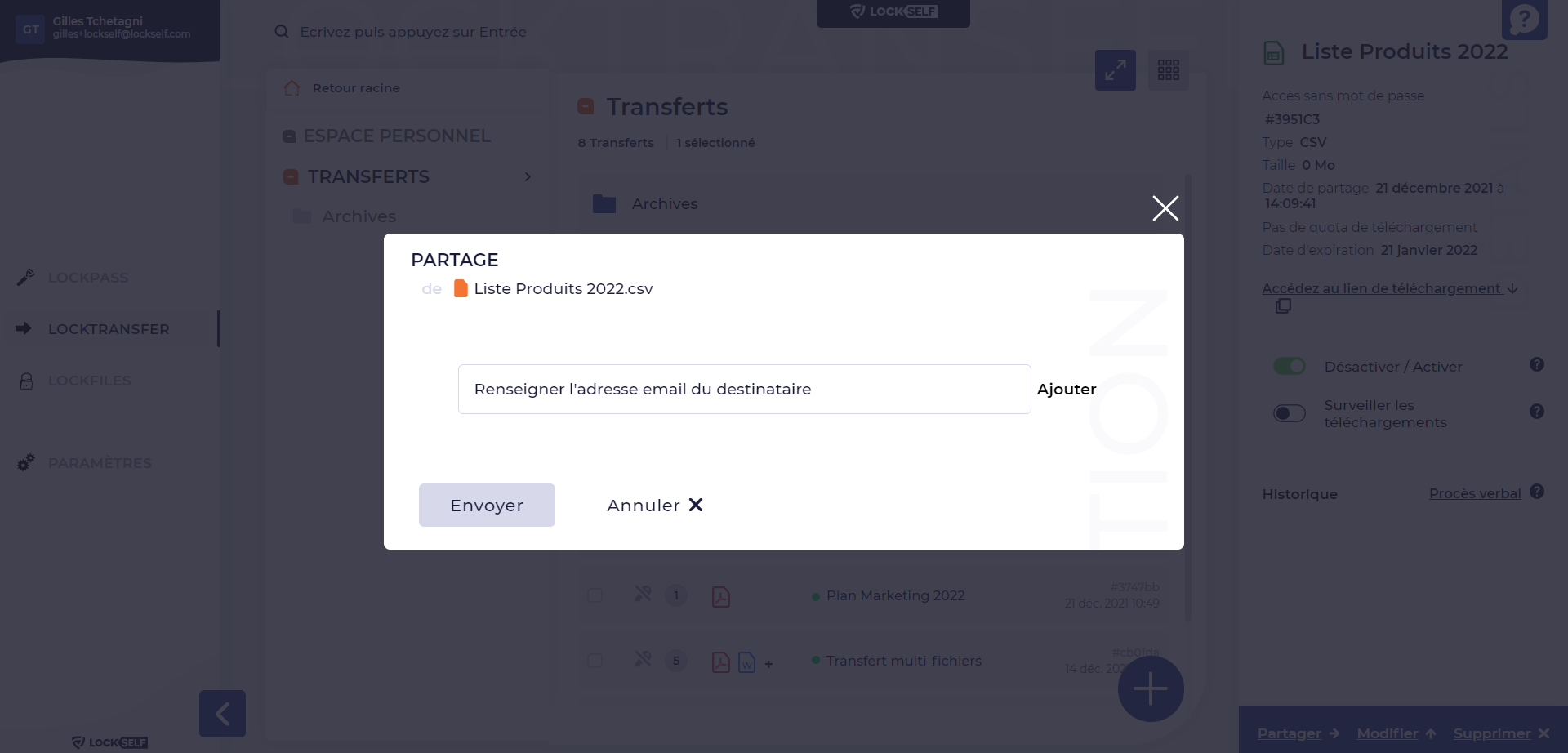This screenshot has height=753, width=1568.
Task: Open the help question mark icon
Action: tap(1524, 20)
